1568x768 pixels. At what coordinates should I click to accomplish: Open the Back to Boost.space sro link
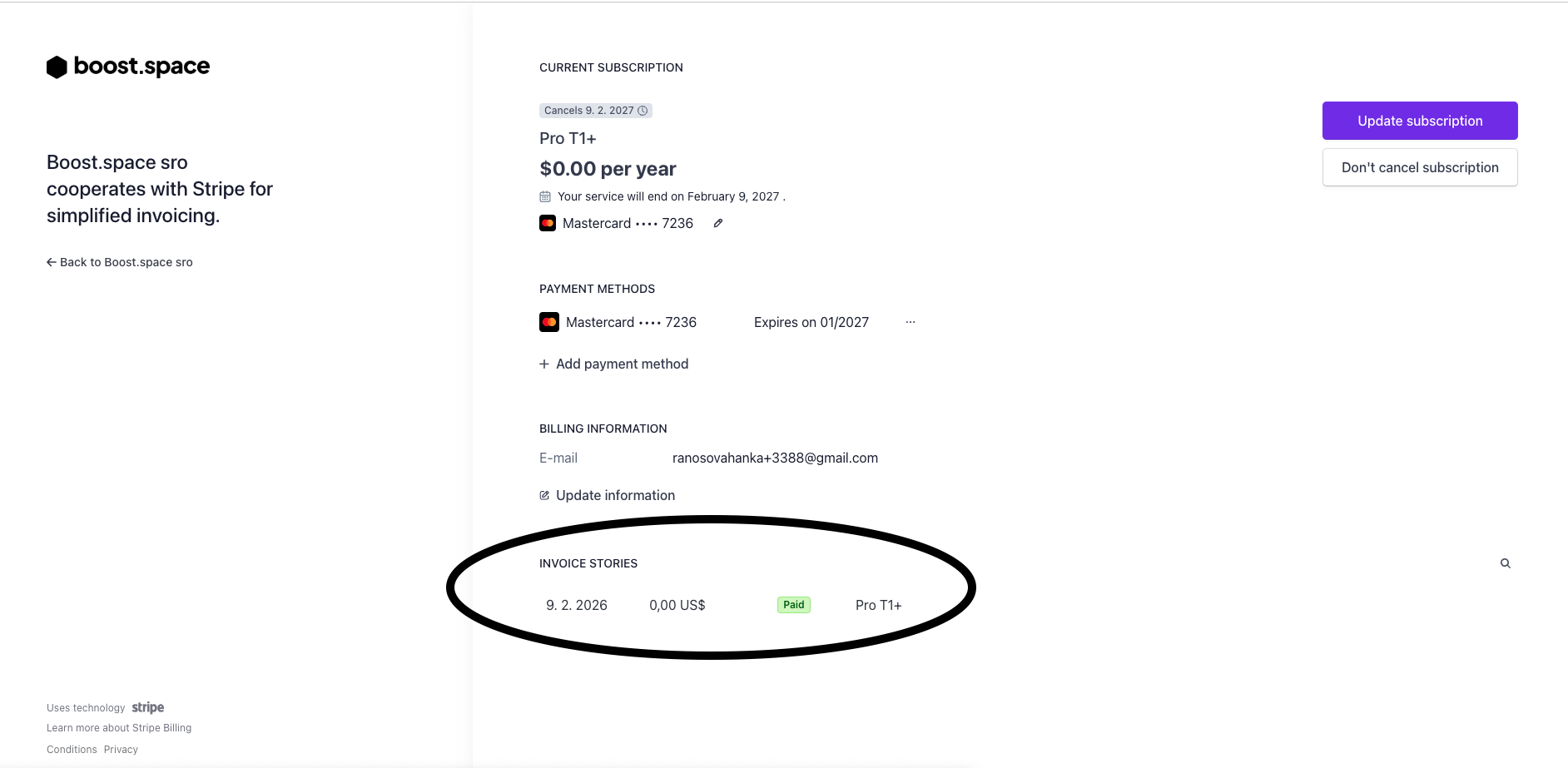tap(126, 262)
